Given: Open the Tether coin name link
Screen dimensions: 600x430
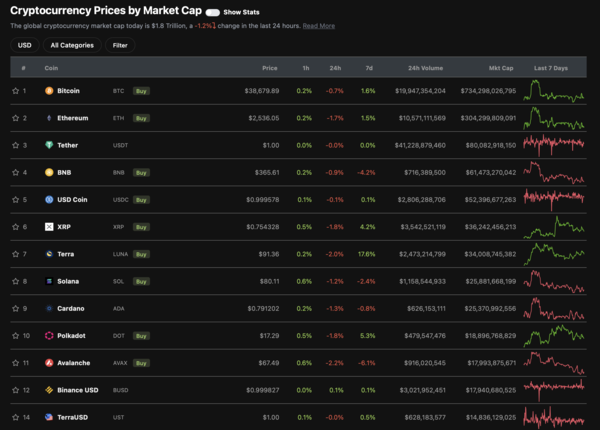Looking at the screenshot, I should pos(67,145).
